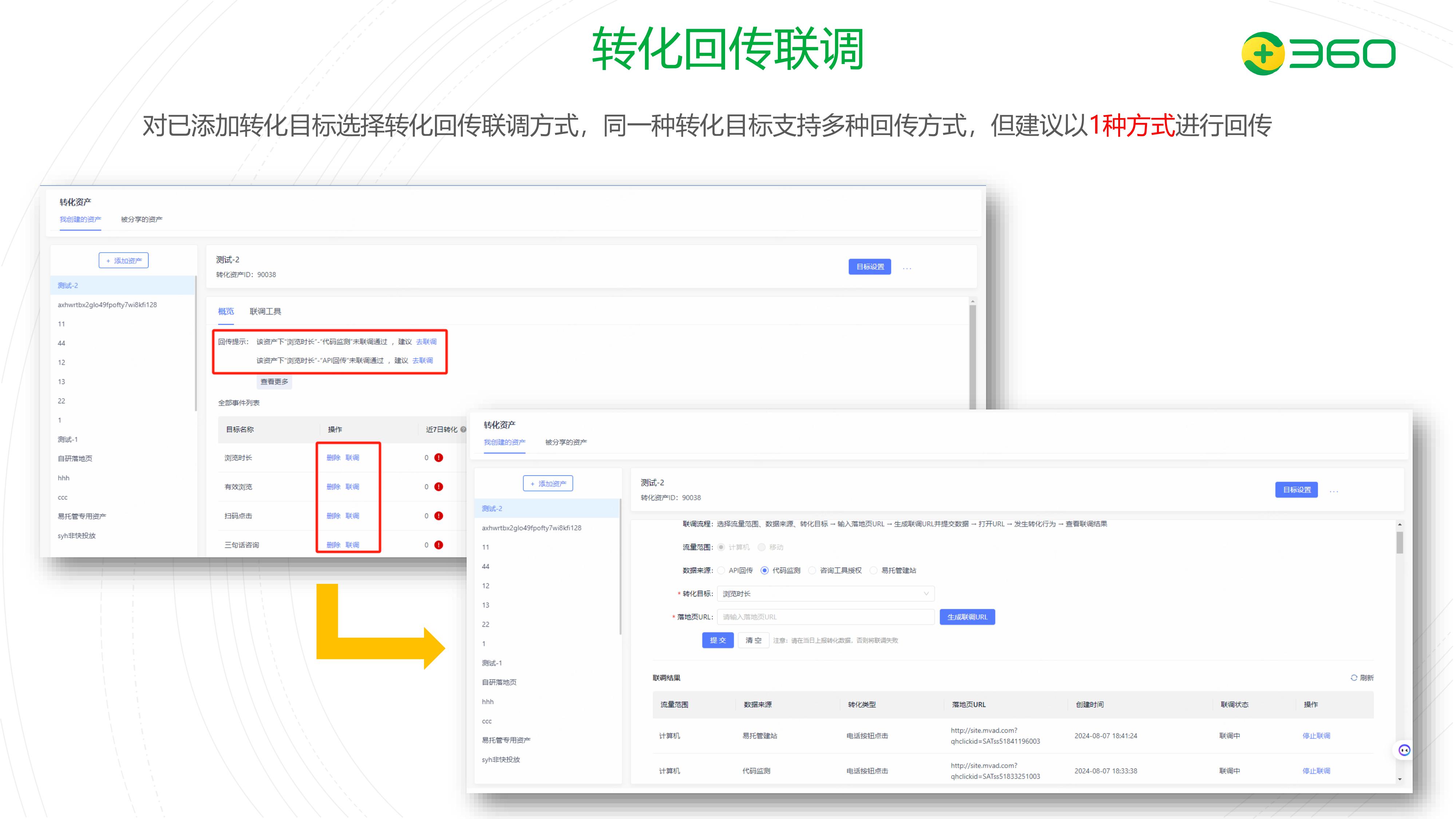The width and height of the screenshot is (1456, 819).
Task: Choose 代码监测 as data source
Action: 765,570
